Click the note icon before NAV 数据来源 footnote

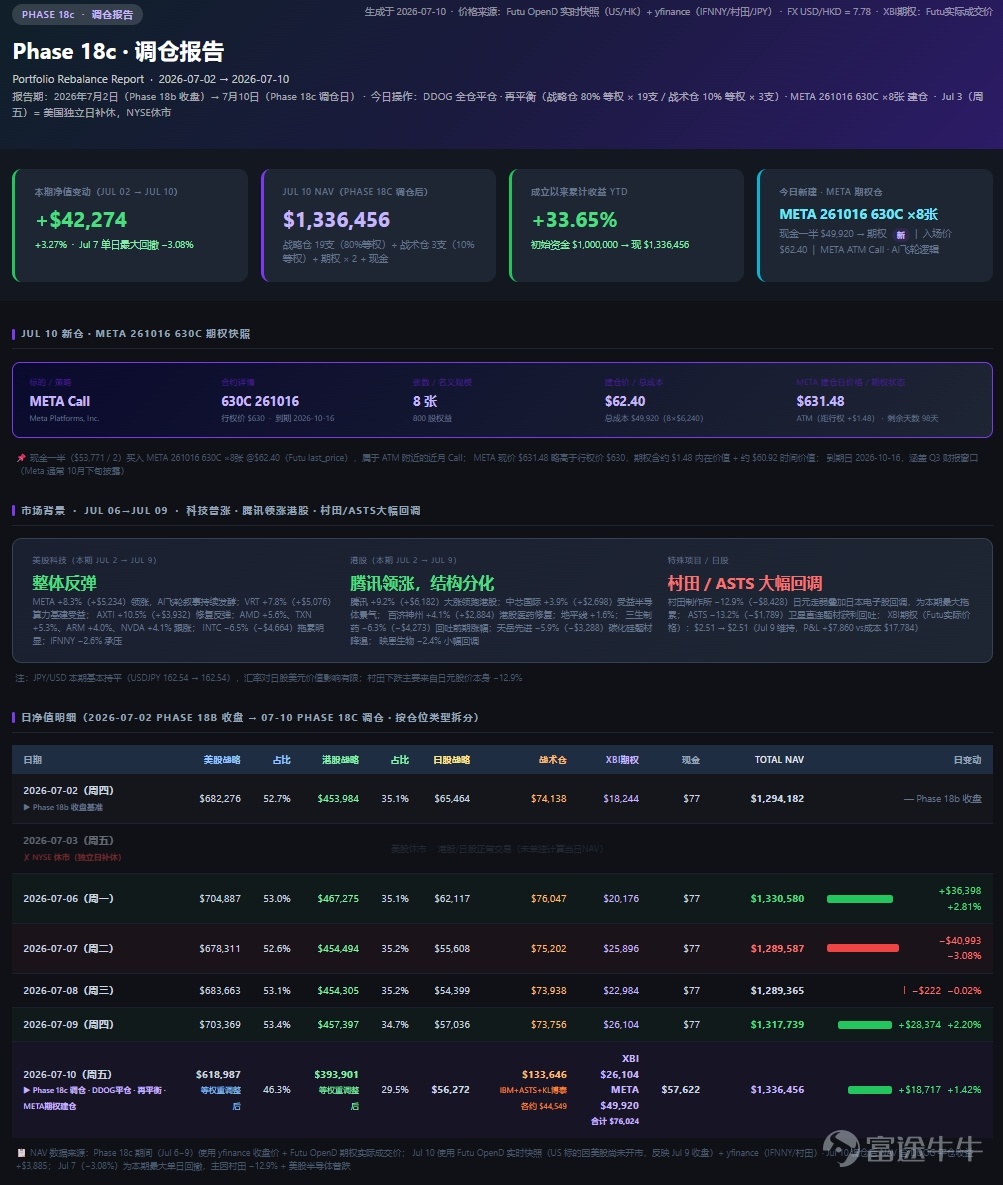pyautogui.click(x=21, y=1153)
